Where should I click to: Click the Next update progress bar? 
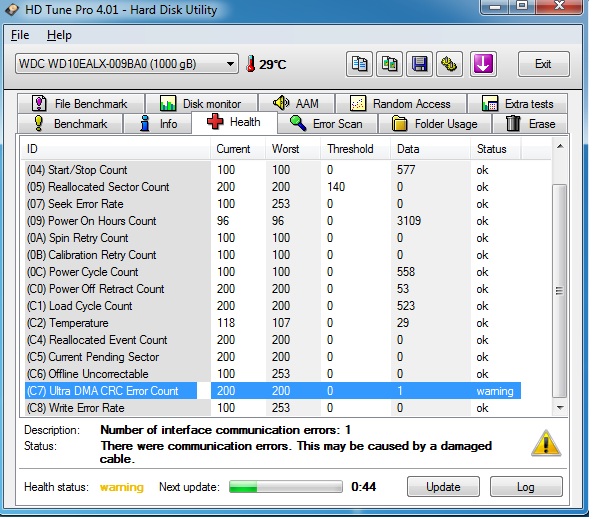pos(286,487)
